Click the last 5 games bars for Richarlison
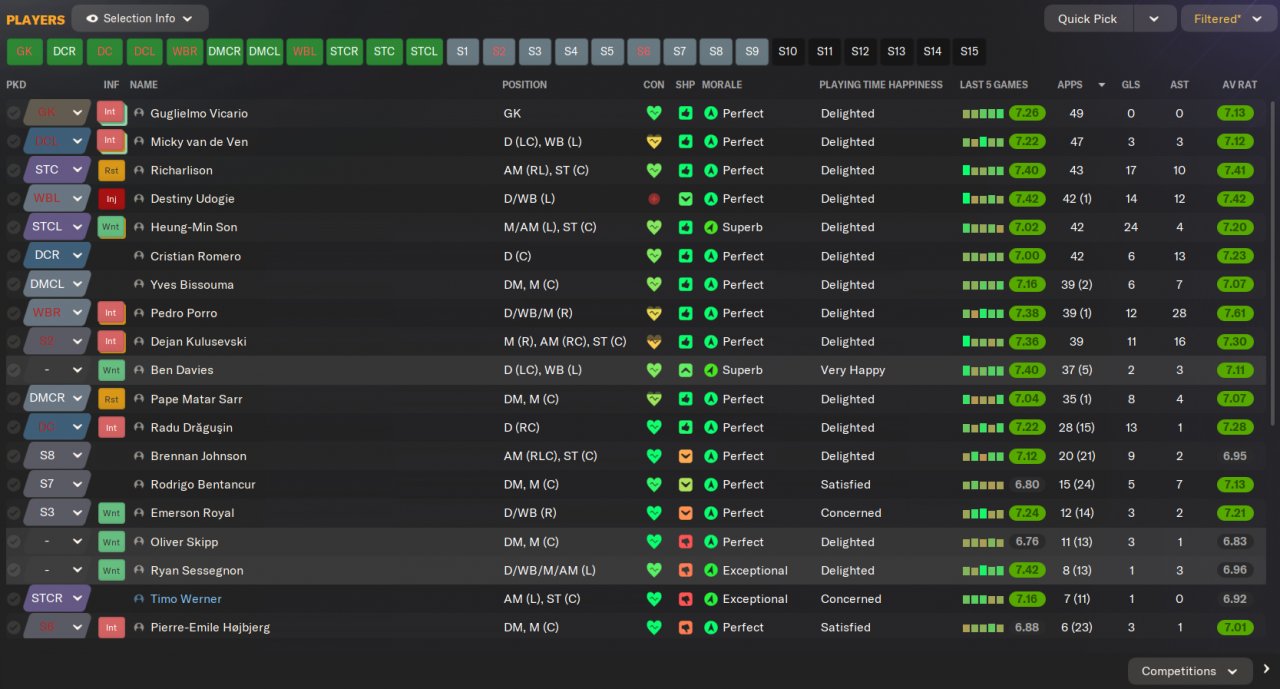 983,170
